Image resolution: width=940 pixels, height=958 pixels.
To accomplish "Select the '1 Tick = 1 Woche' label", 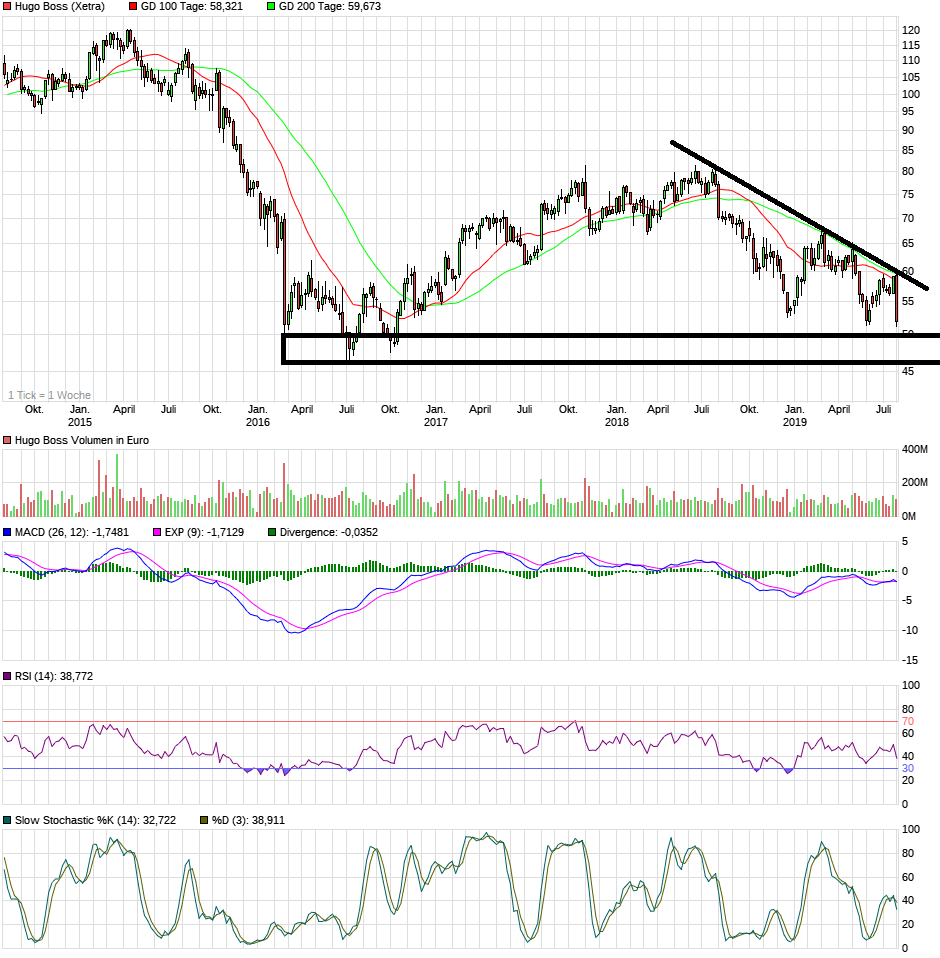I will click(x=49, y=395).
